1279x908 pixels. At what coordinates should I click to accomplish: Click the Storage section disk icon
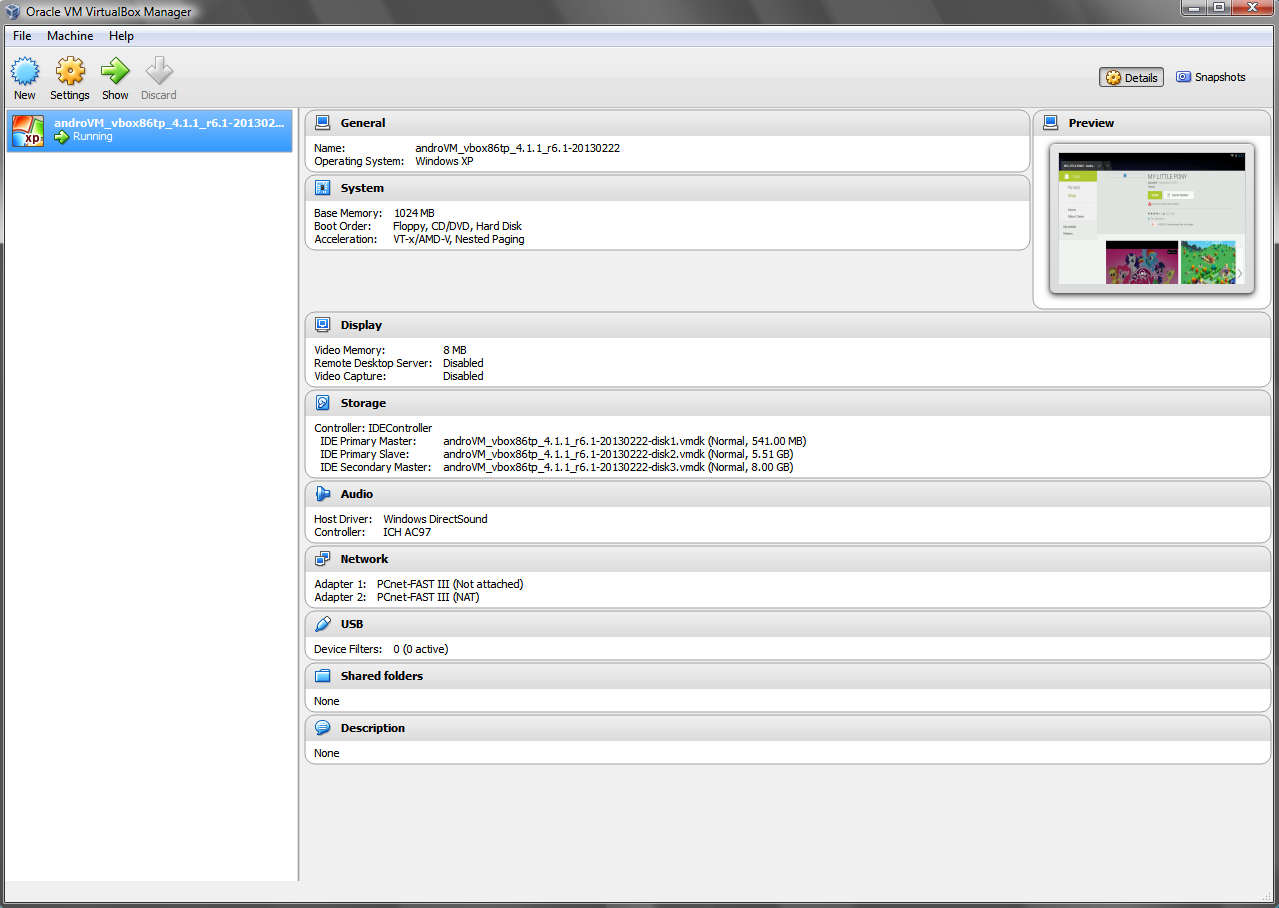(x=322, y=403)
